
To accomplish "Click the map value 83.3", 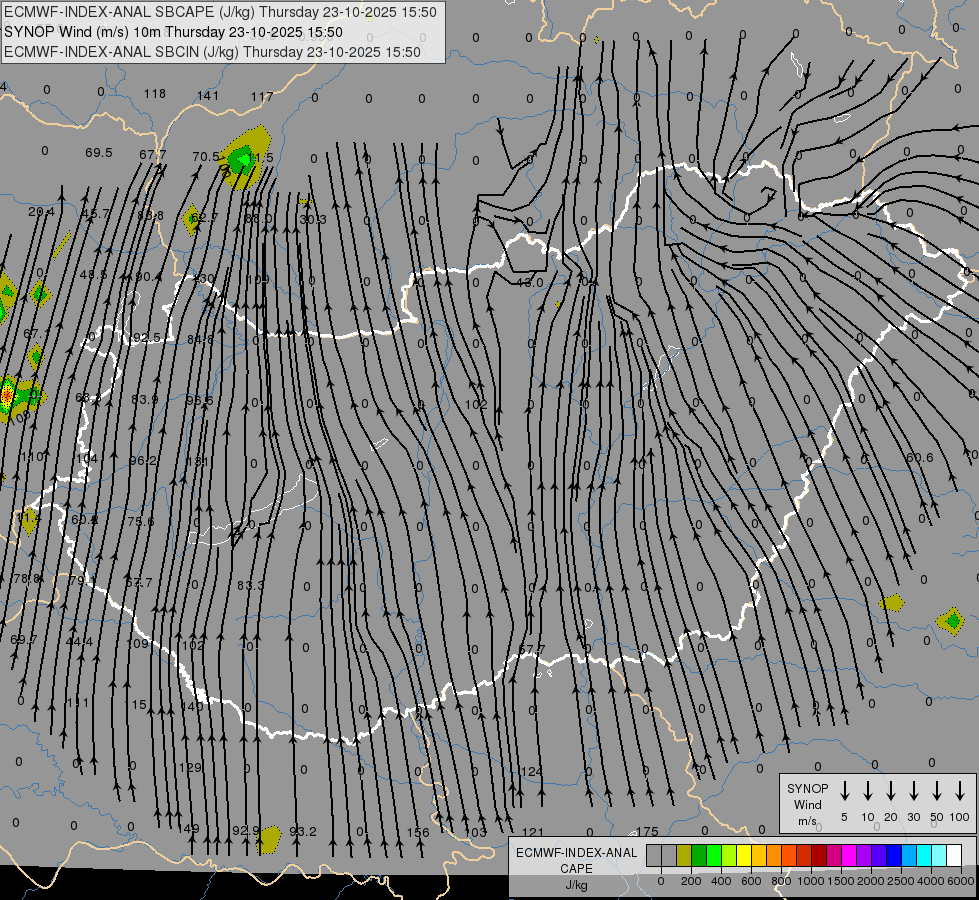I will click(250, 586).
